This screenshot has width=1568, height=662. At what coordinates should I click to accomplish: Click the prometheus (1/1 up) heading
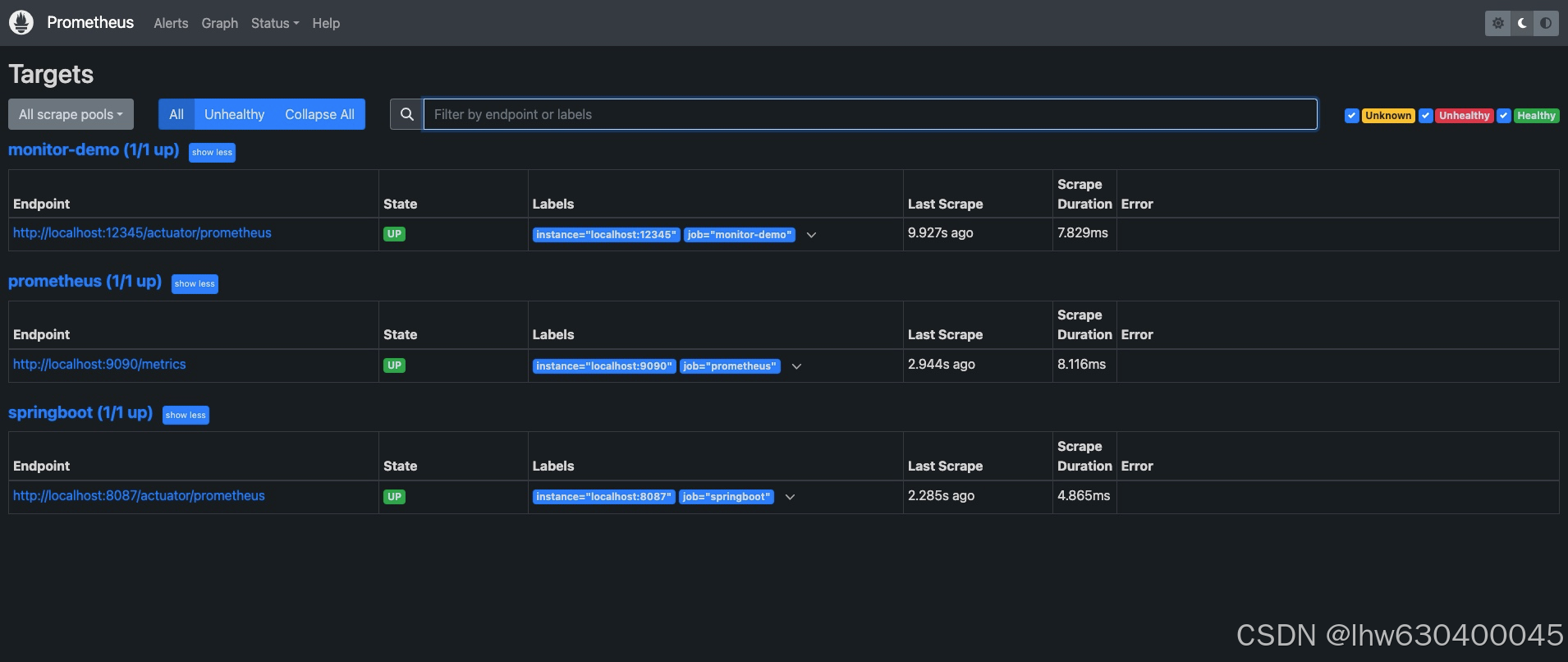point(85,281)
